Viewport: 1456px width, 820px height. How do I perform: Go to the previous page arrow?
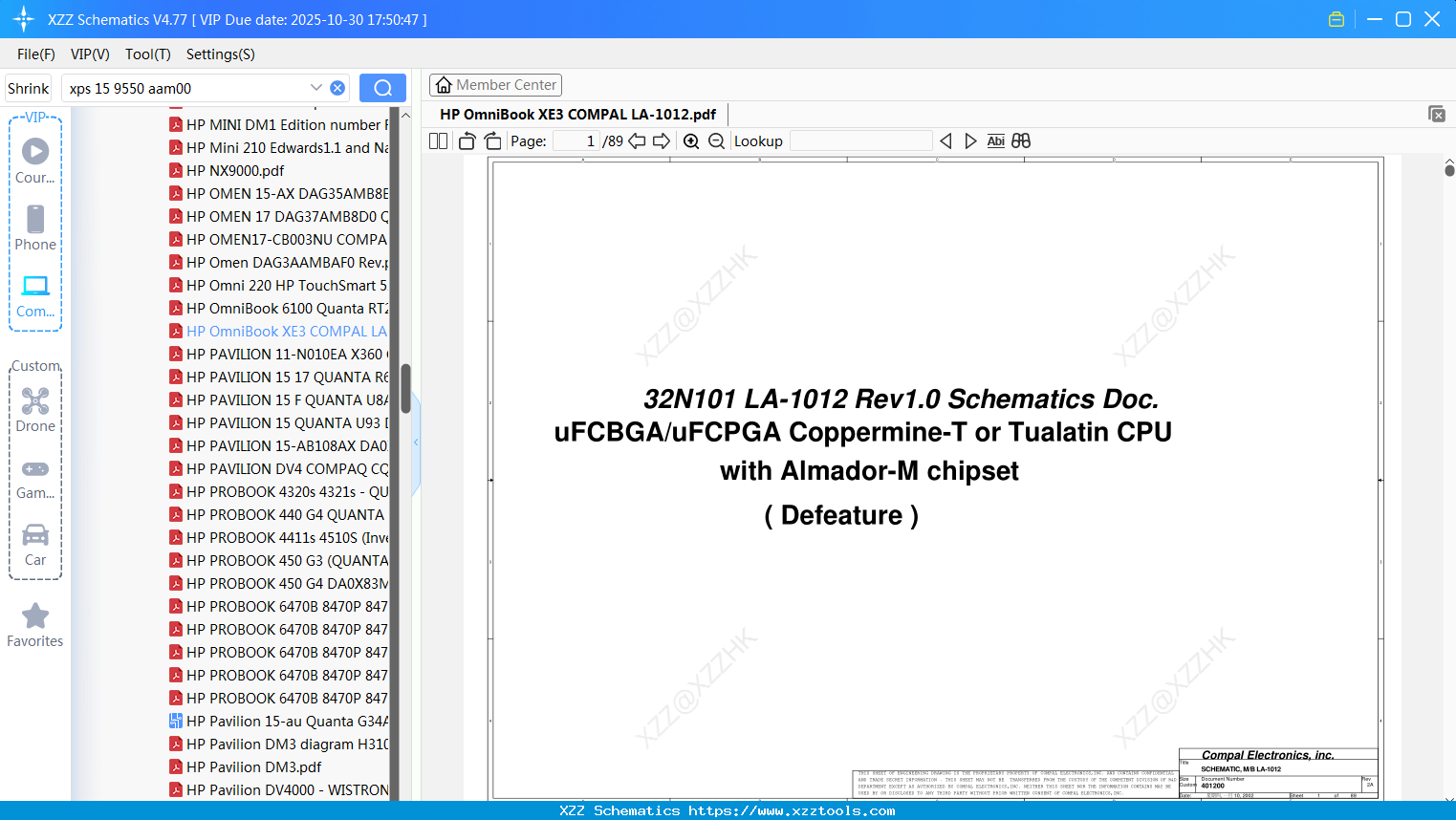637,141
